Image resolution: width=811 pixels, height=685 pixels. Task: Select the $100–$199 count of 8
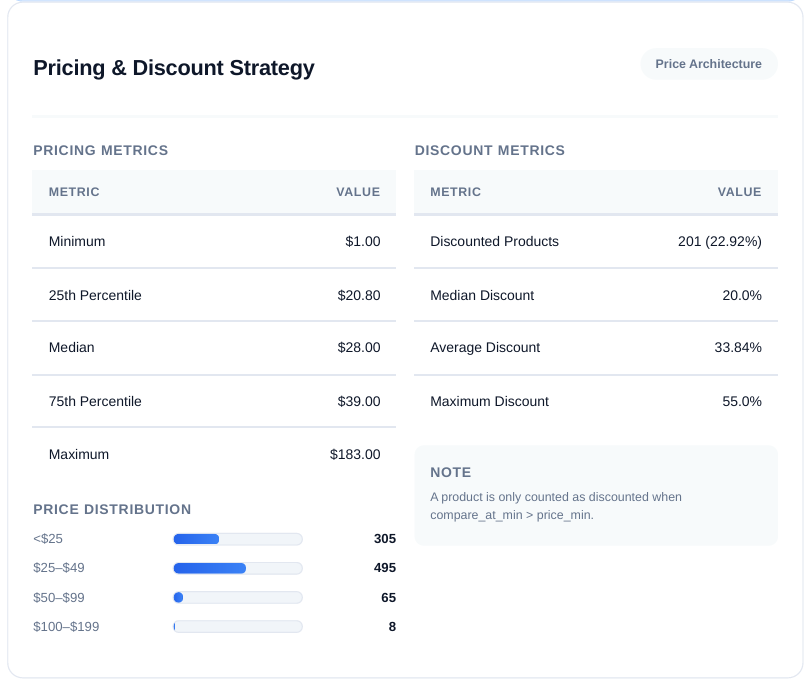pyautogui.click(x=392, y=626)
